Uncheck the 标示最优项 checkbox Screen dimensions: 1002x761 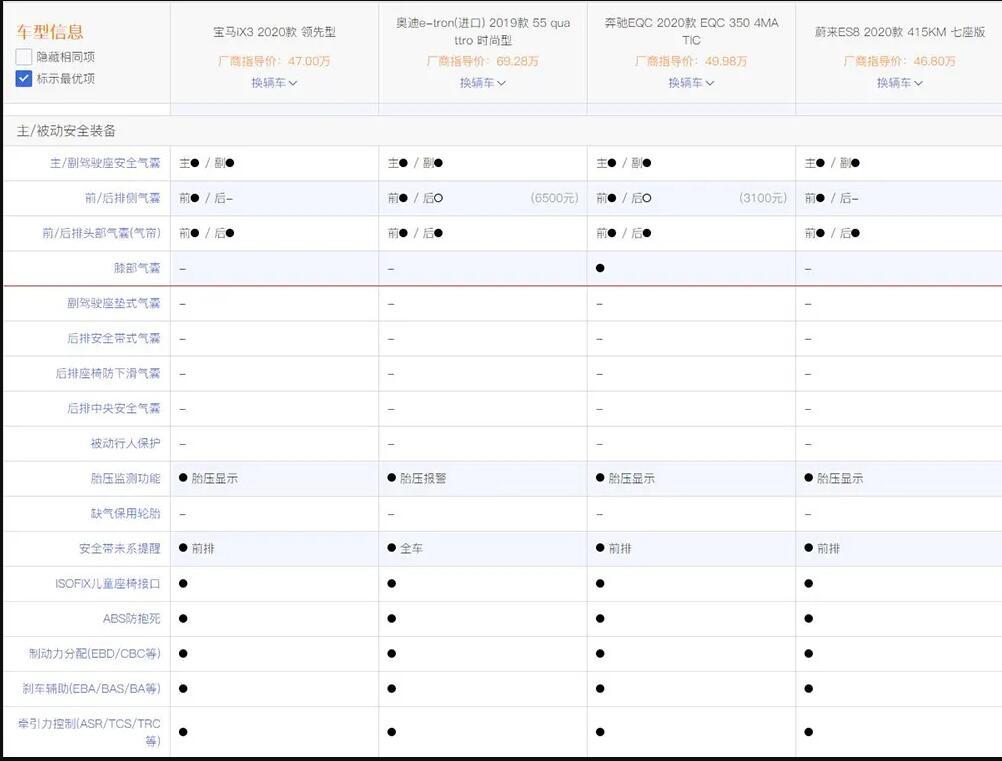click(24, 79)
